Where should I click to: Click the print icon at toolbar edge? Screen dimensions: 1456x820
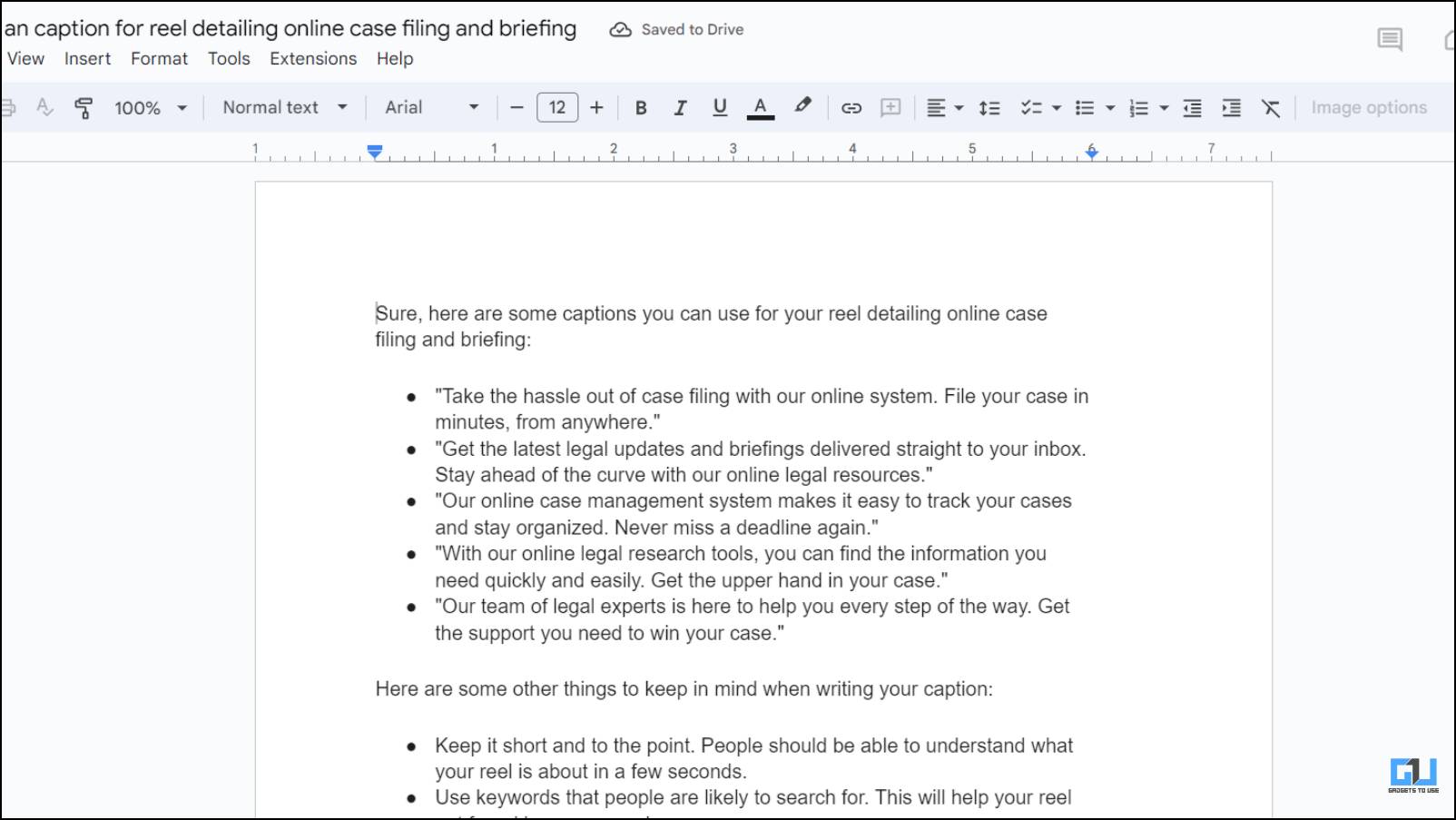coord(8,108)
